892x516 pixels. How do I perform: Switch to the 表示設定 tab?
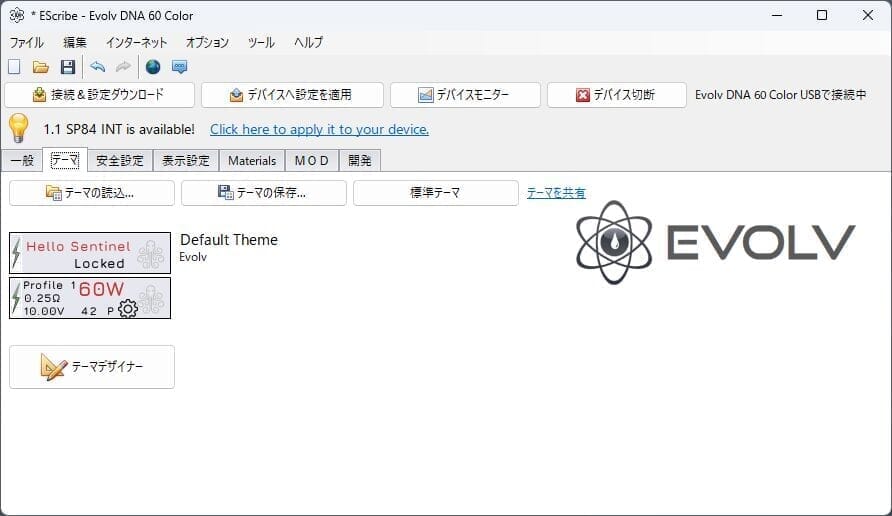186,161
